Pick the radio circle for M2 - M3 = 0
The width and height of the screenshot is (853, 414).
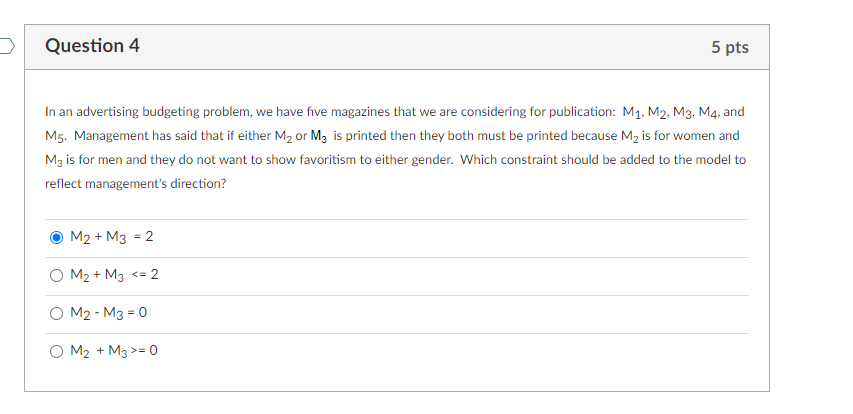[56, 314]
